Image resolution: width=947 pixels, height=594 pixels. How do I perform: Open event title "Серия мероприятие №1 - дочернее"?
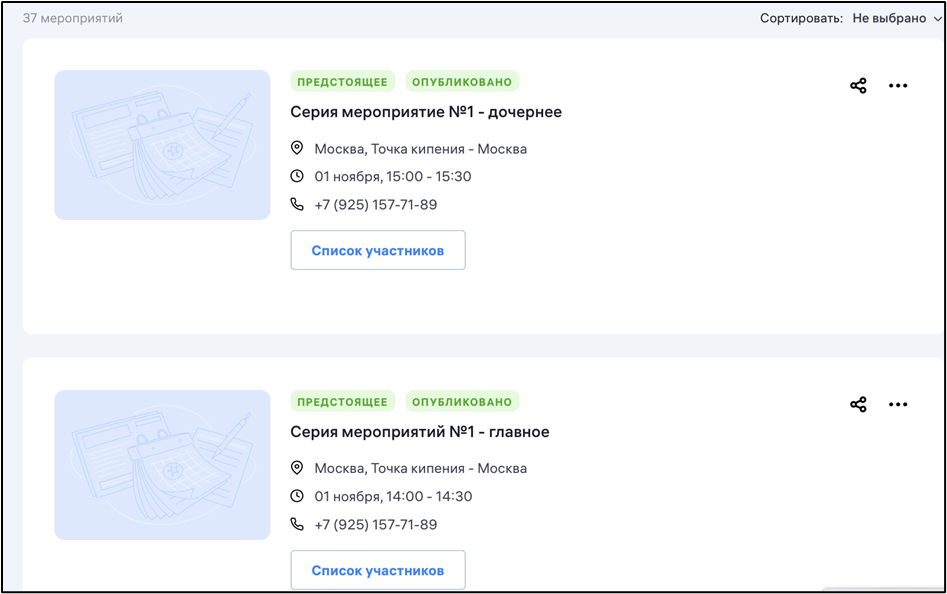coord(426,112)
